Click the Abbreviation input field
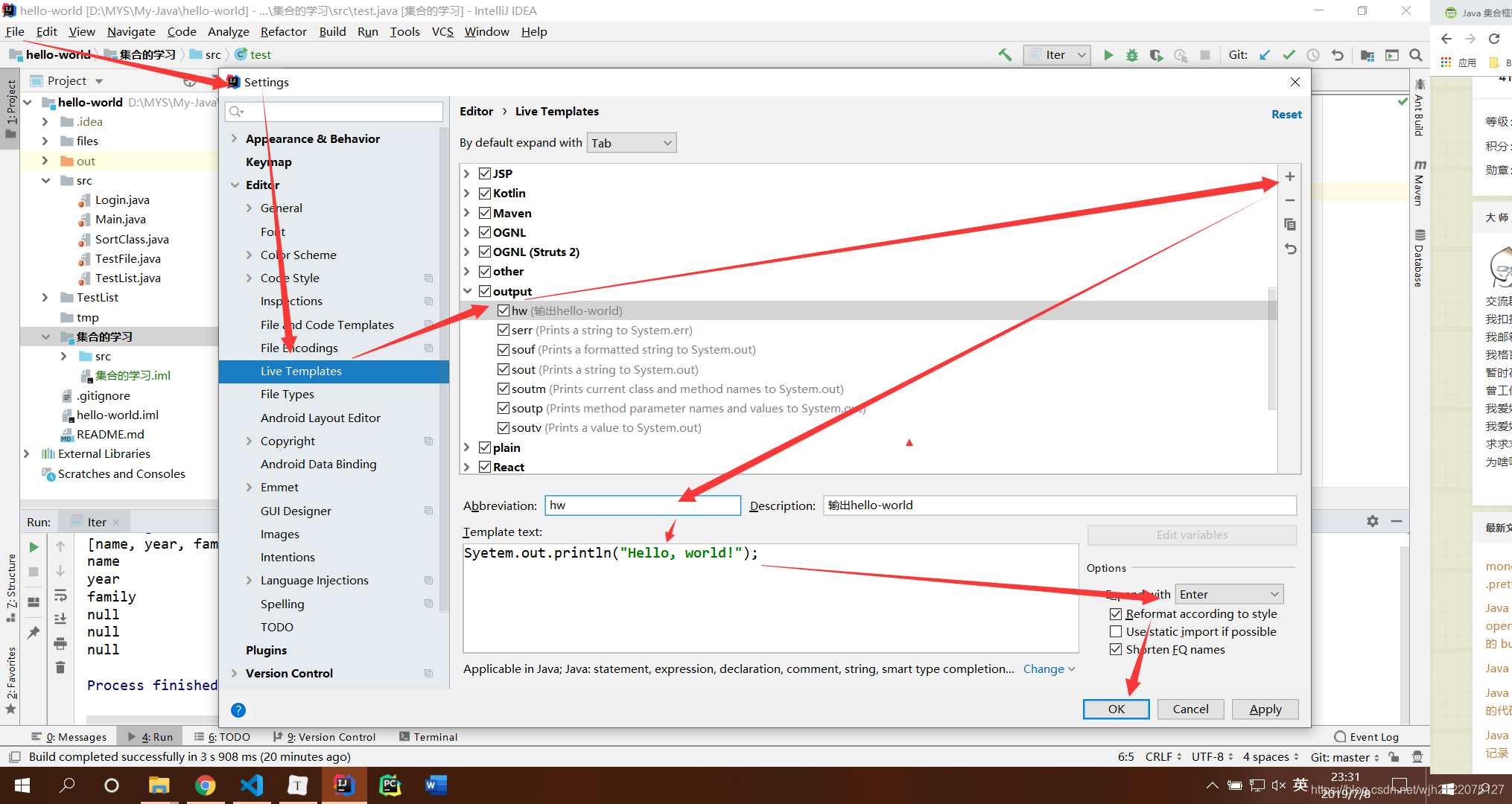 point(643,505)
